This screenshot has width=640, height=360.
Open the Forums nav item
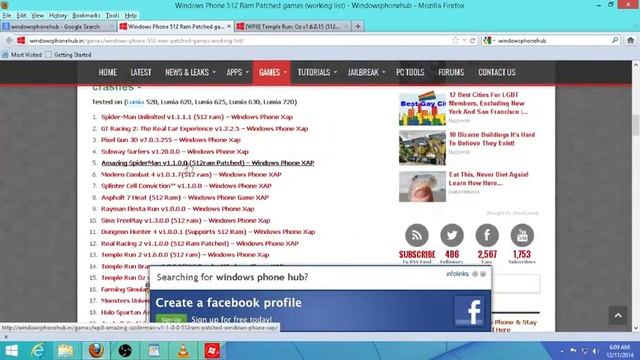click(451, 72)
